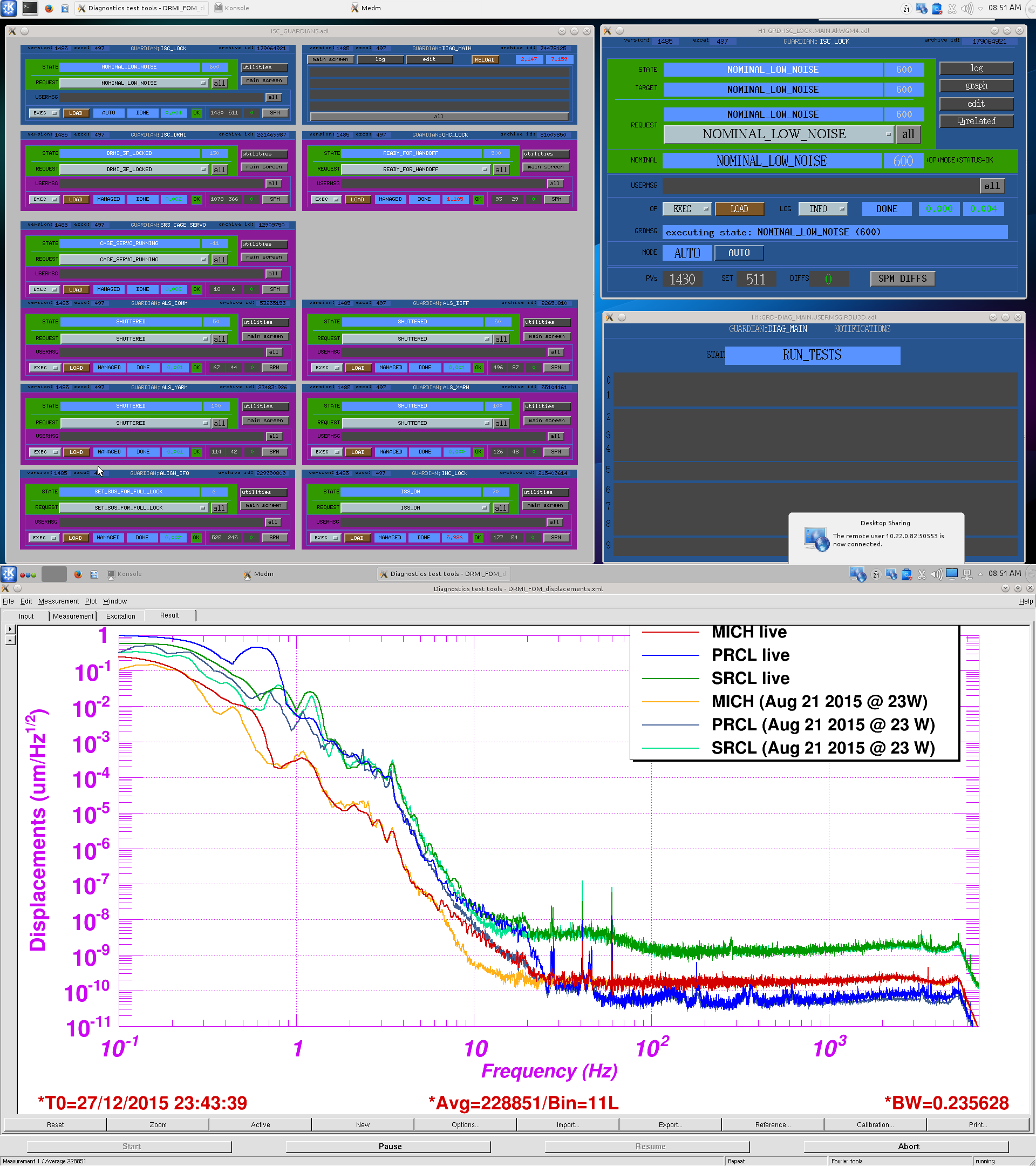Screen dimensions: 1036x1166
Task: Click the SRCL live green legend line
Action: 670,678
